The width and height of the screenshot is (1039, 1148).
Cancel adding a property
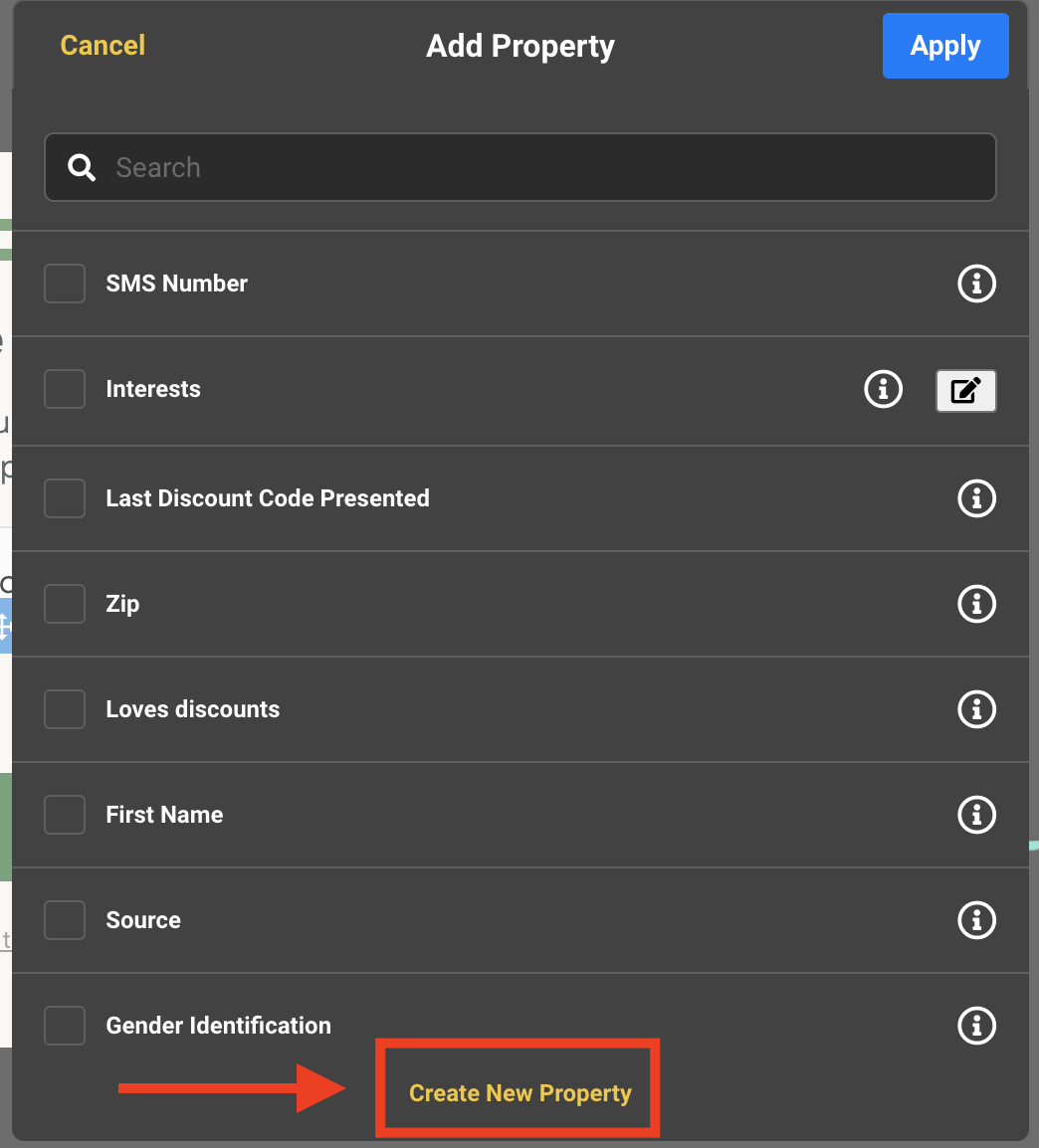(x=103, y=46)
